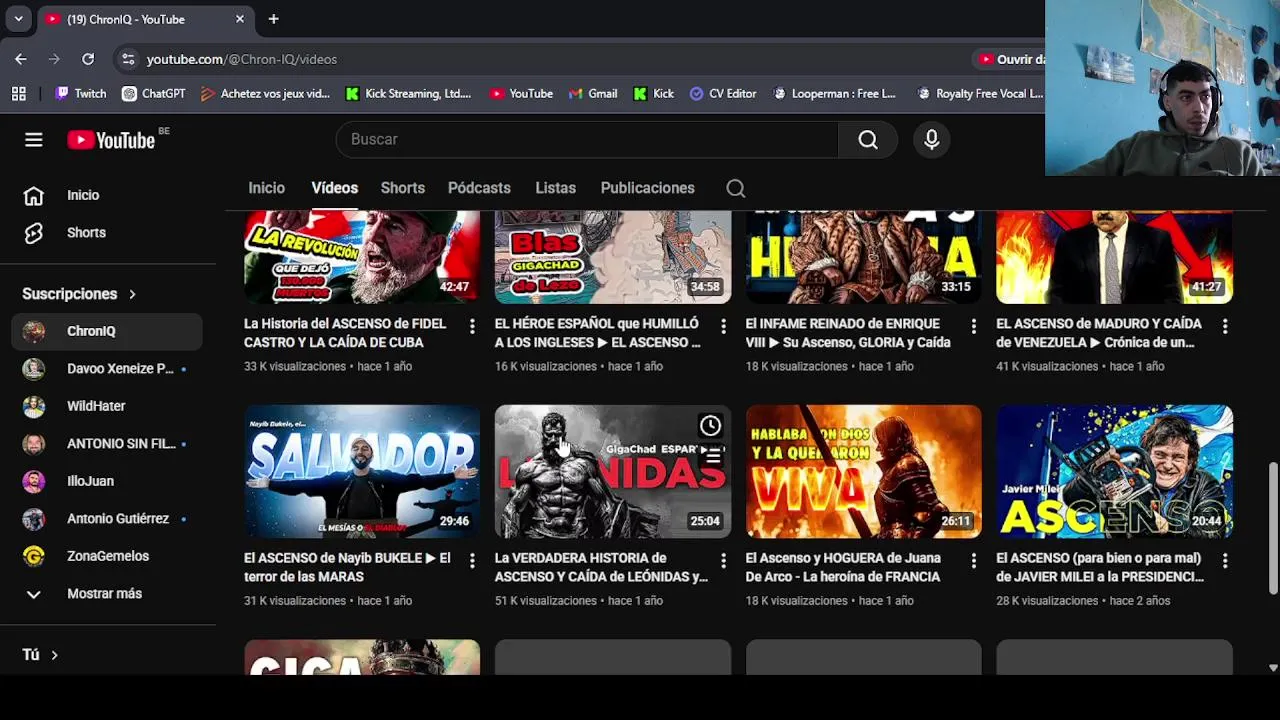This screenshot has height=720, width=1280.
Task: Switch to Shorts channel tab
Action: [x=403, y=188]
